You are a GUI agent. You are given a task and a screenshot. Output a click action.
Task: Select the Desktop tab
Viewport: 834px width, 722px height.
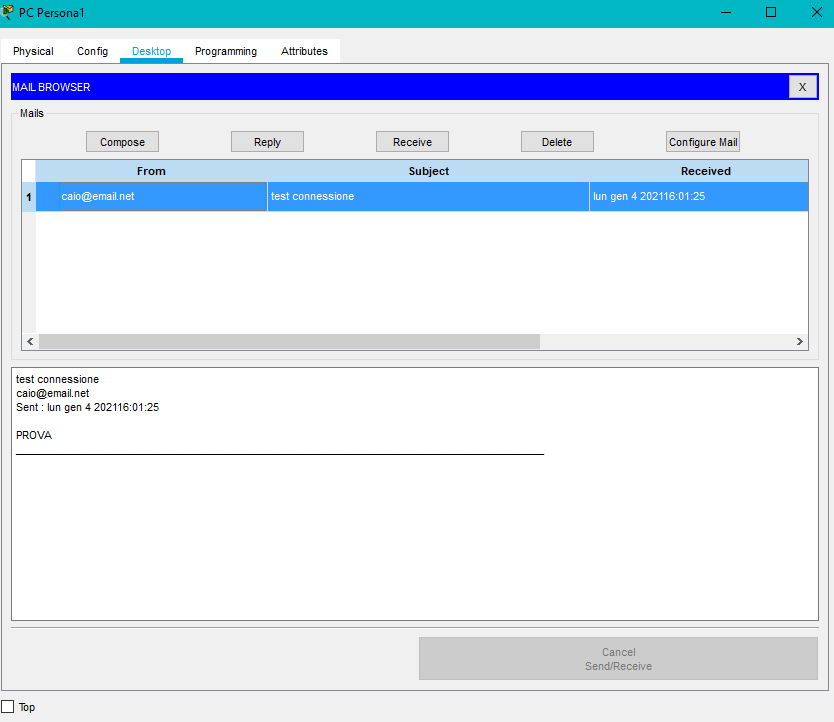click(x=151, y=51)
